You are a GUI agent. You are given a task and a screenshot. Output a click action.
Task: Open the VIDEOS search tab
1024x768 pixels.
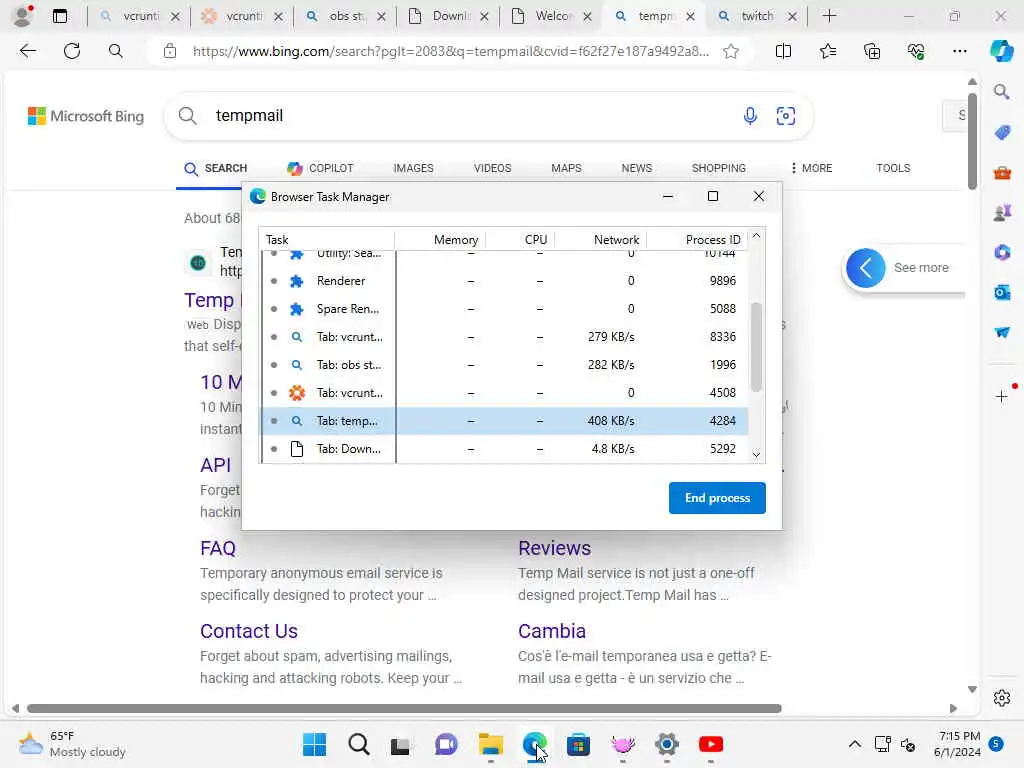(492, 168)
